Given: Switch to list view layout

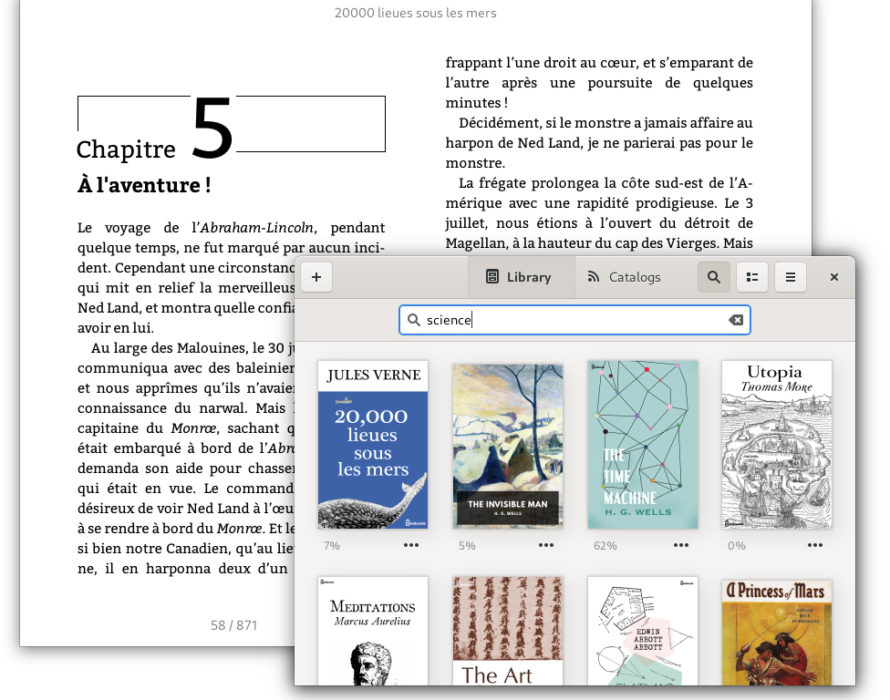Looking at the screenshot, I should (x=752, y=277).
